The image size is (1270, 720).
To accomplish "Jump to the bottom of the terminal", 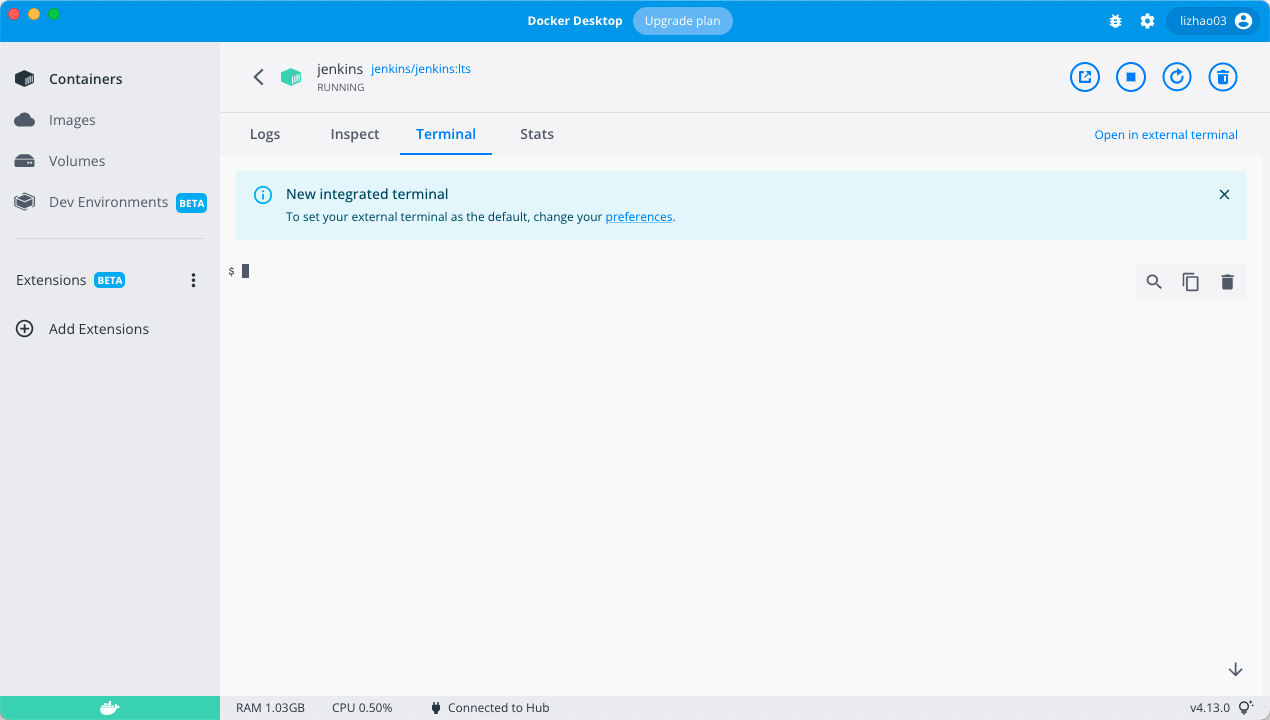I will pyautogui.click(x=1235, y=670).
